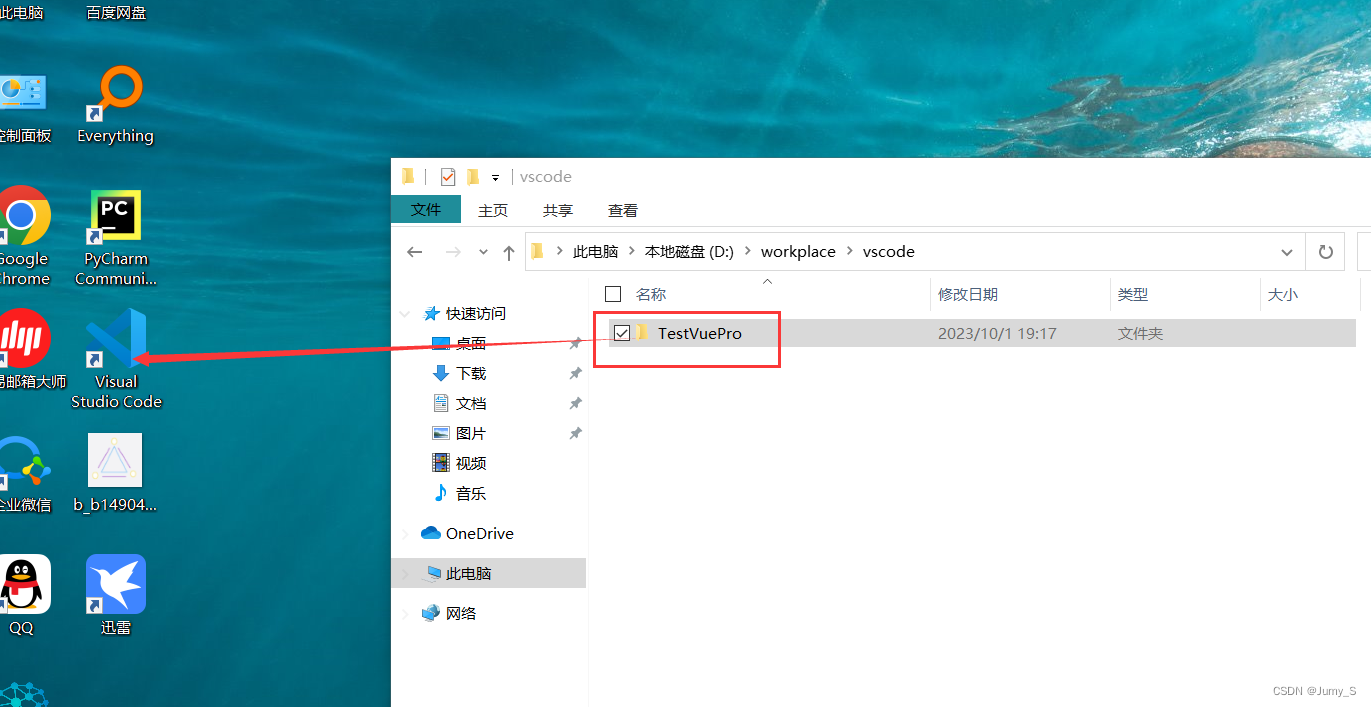Image resolution: width=1371 pixels, height=707 pixels.
Task: Open 百度网盘 from the desktop
Action: pyautogui.click(x=115, y=13)
